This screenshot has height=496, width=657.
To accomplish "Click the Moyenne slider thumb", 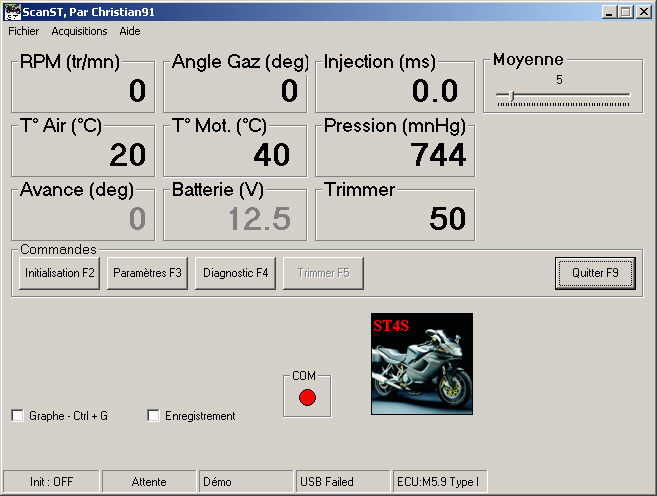I will pyautogui.click(x=512, y=95).
